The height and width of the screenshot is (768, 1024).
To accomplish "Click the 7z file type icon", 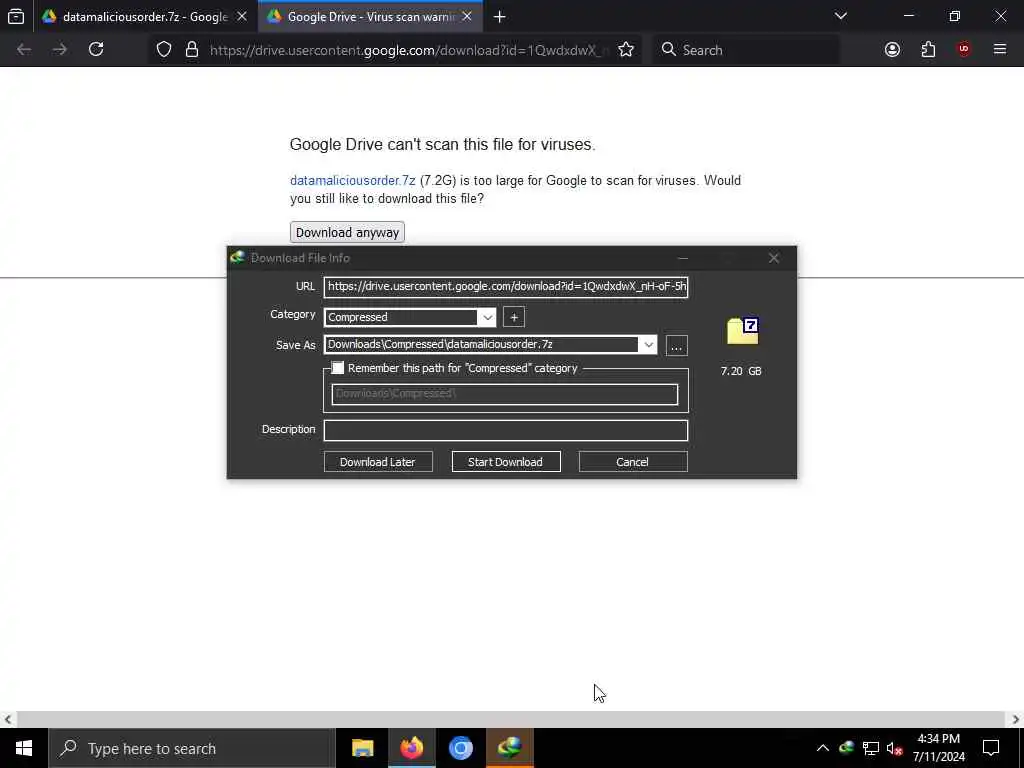I will [x=743, y=331].
